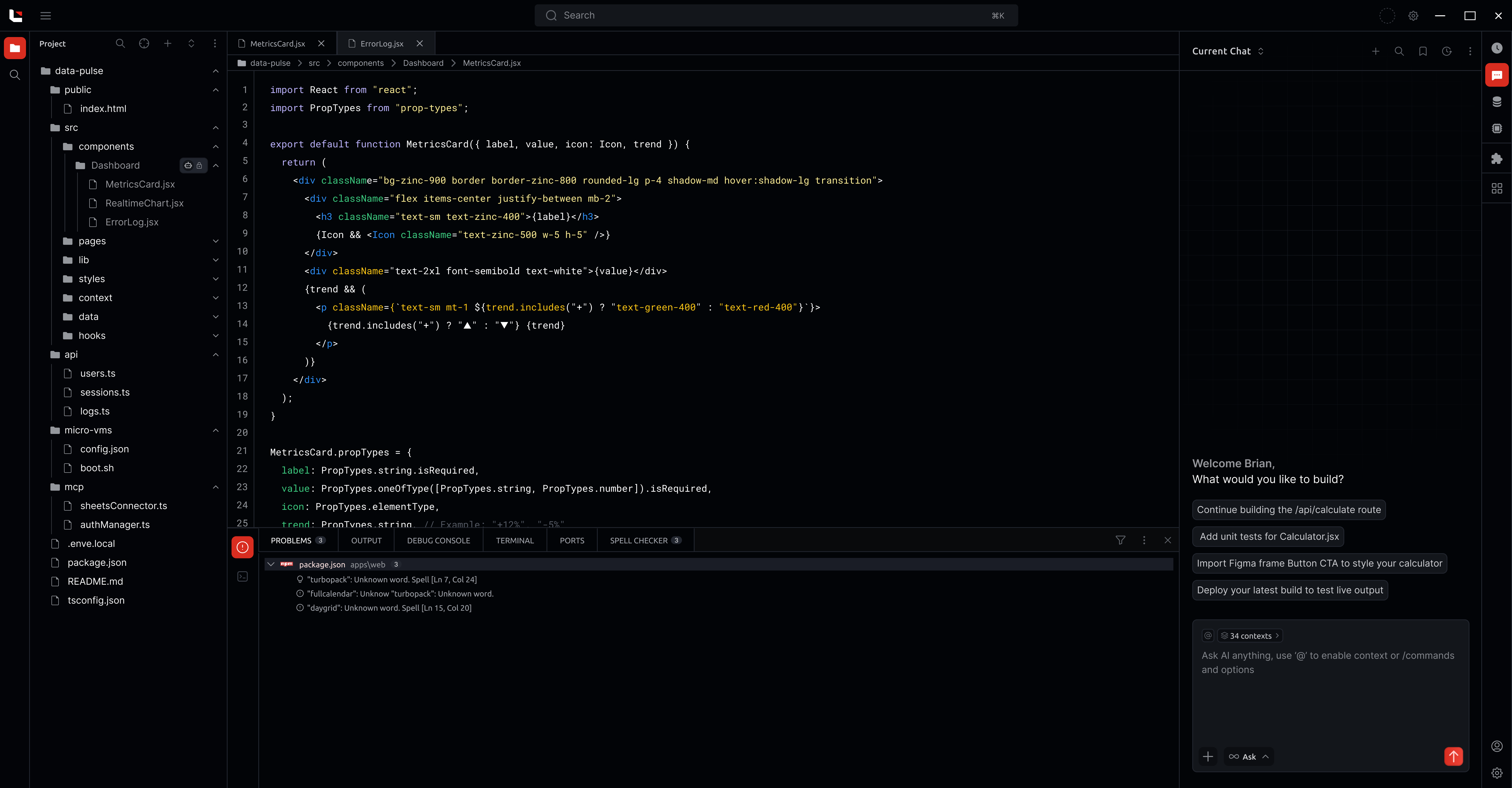Click the filter icon in the Problems panel
Screen dimensions: 1512x788
1121,540
